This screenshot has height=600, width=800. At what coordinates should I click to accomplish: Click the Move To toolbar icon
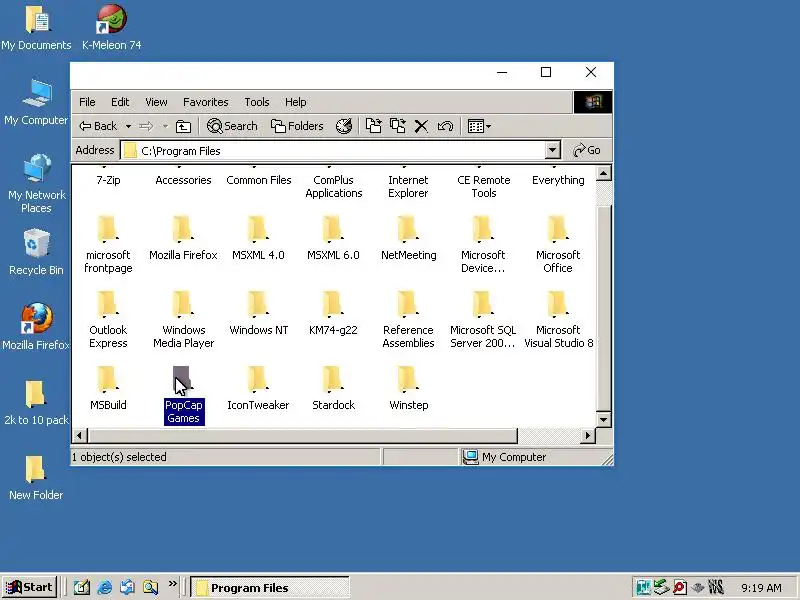pos(373,126)
